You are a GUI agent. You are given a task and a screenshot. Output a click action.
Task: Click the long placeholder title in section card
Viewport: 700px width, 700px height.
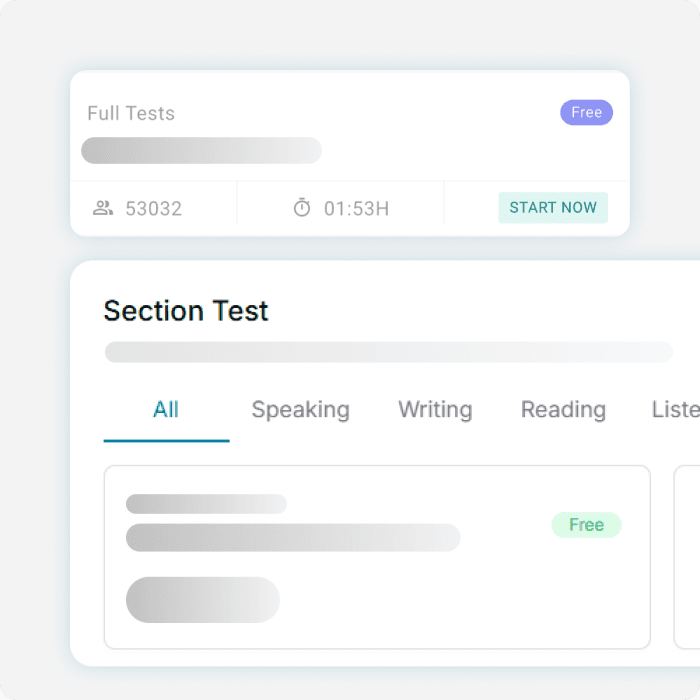tap(292, 538)
